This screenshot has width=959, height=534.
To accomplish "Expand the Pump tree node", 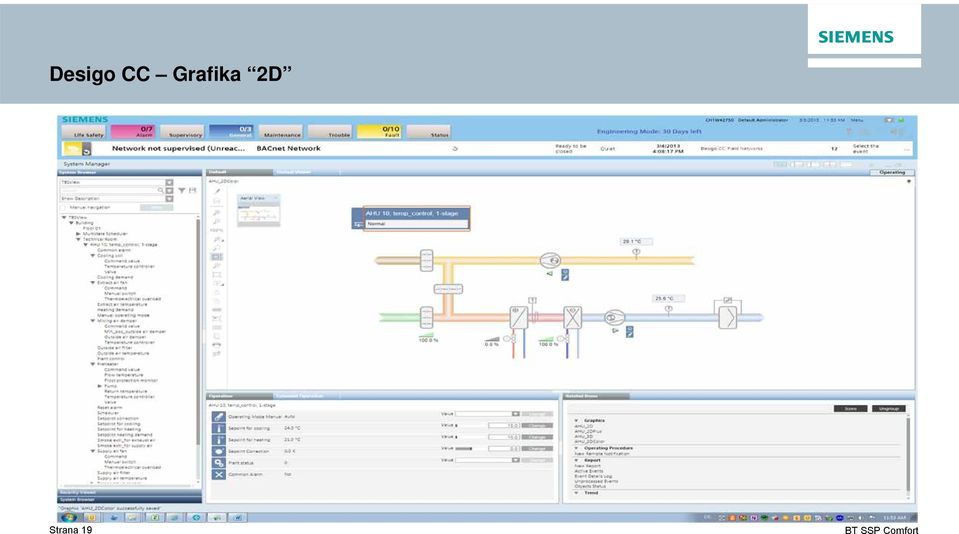I will [x=100, y=386].
